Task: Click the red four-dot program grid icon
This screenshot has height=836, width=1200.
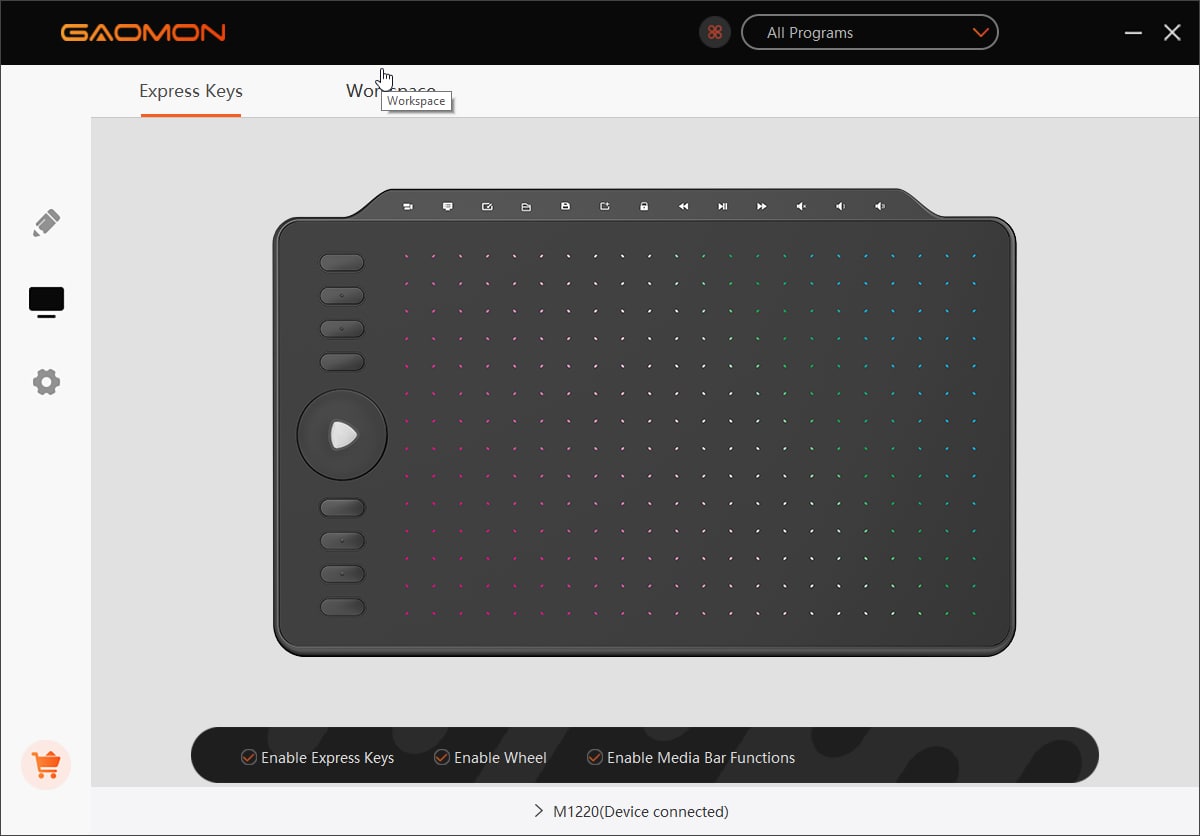Action: (715, 32)
